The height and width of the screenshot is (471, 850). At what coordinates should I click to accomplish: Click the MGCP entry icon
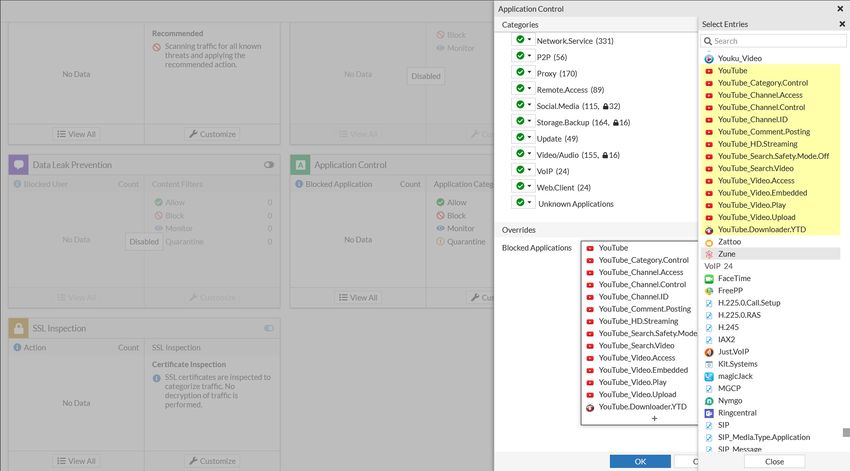coord(709,389)
